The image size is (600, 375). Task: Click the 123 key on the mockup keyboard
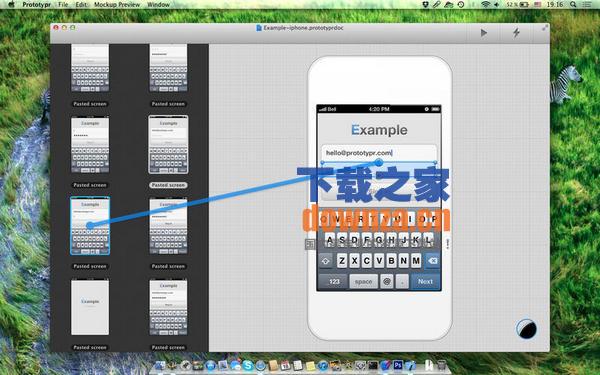click(334, 282)
